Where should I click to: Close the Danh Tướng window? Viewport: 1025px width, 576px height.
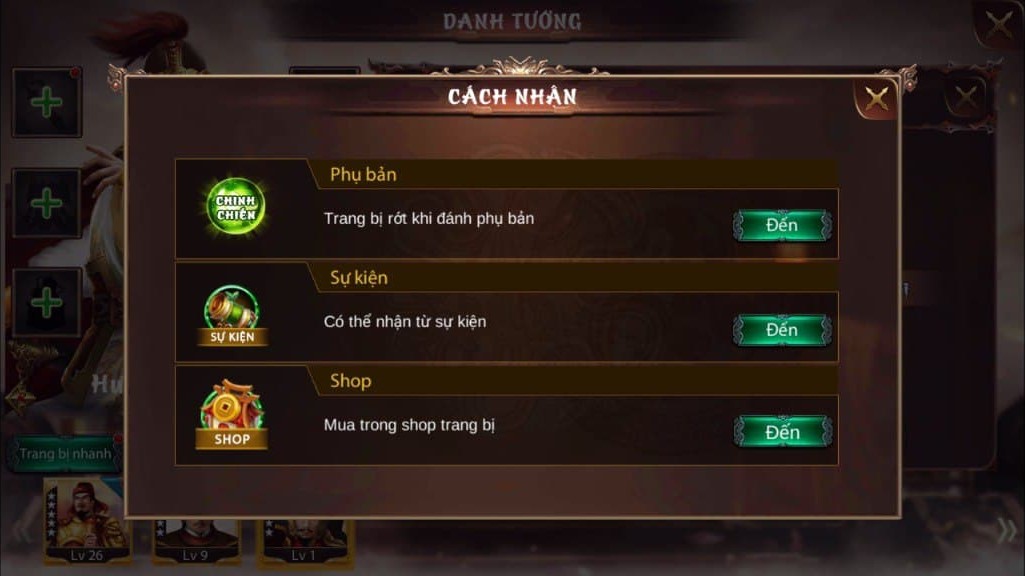(998, 25)
